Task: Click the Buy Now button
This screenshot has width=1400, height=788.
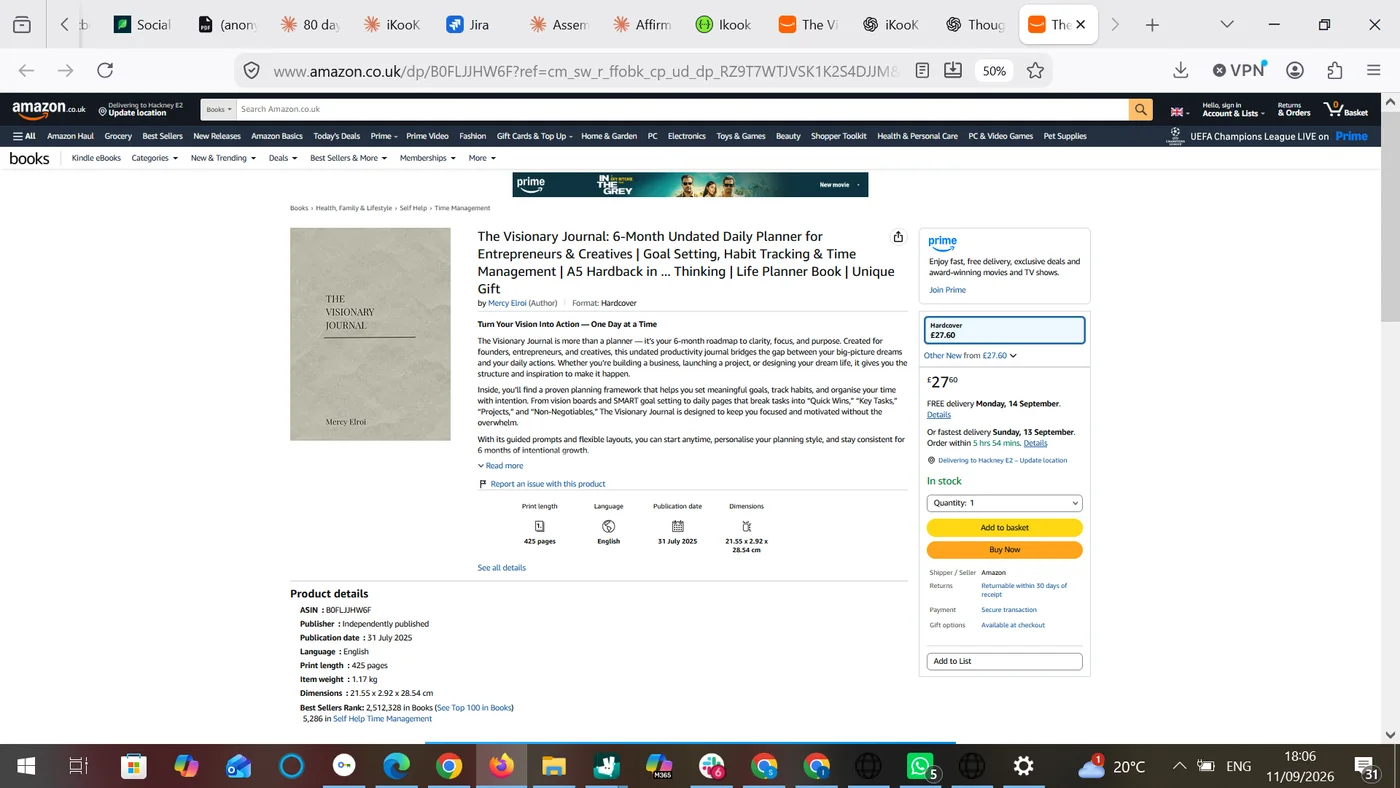Action: [x=1004, y=550]
